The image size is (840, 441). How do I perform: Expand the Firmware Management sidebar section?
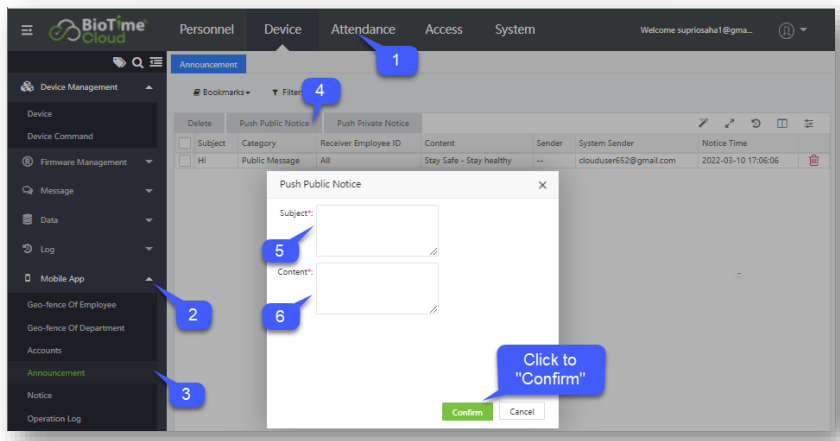click(x=149, y=162)
